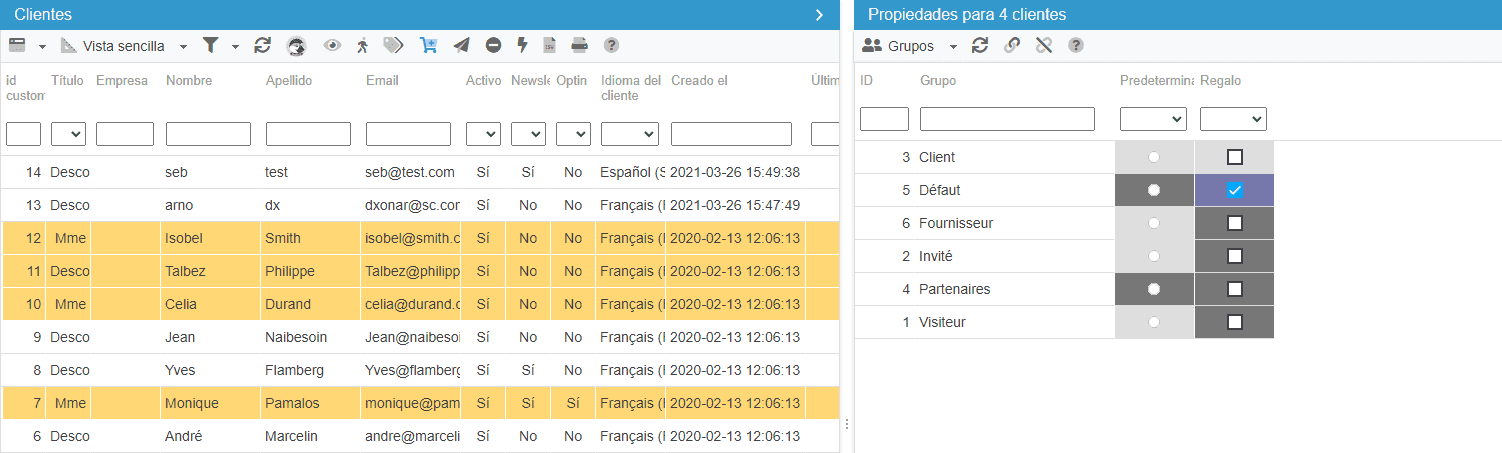Collapse the Clientes panel with the chevron
The image size is (1502, 453).
819,14
